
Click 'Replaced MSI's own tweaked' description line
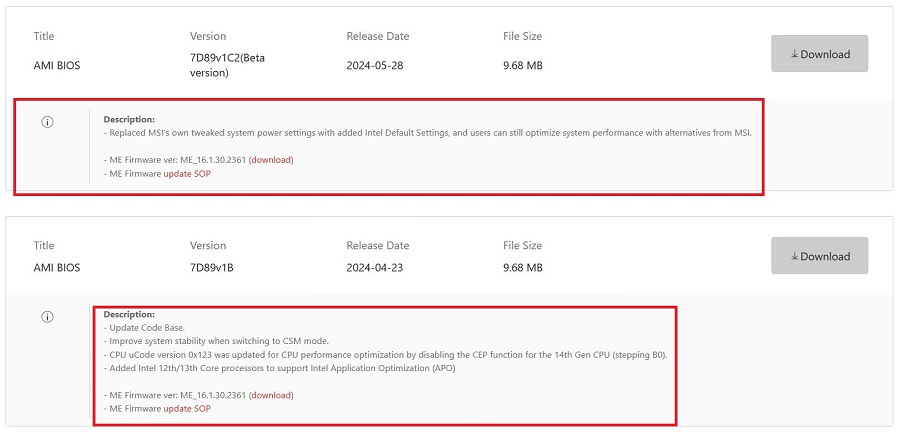(x=428, y=133)
